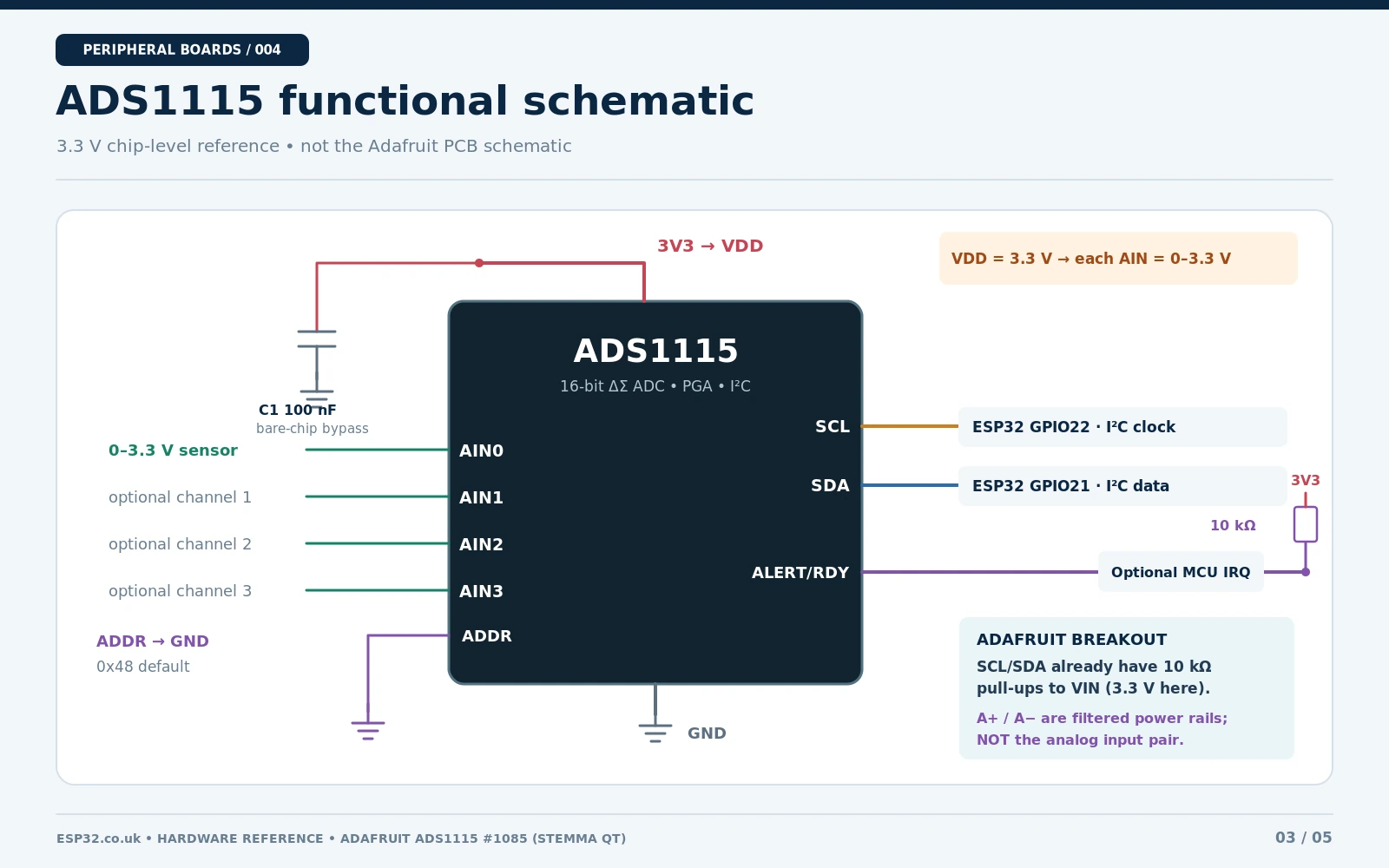The height and width of the screenshot is (868, 1389).
Task: Click the 10 kΩ pull-up resistor symbol
Action: [1306, 524]
